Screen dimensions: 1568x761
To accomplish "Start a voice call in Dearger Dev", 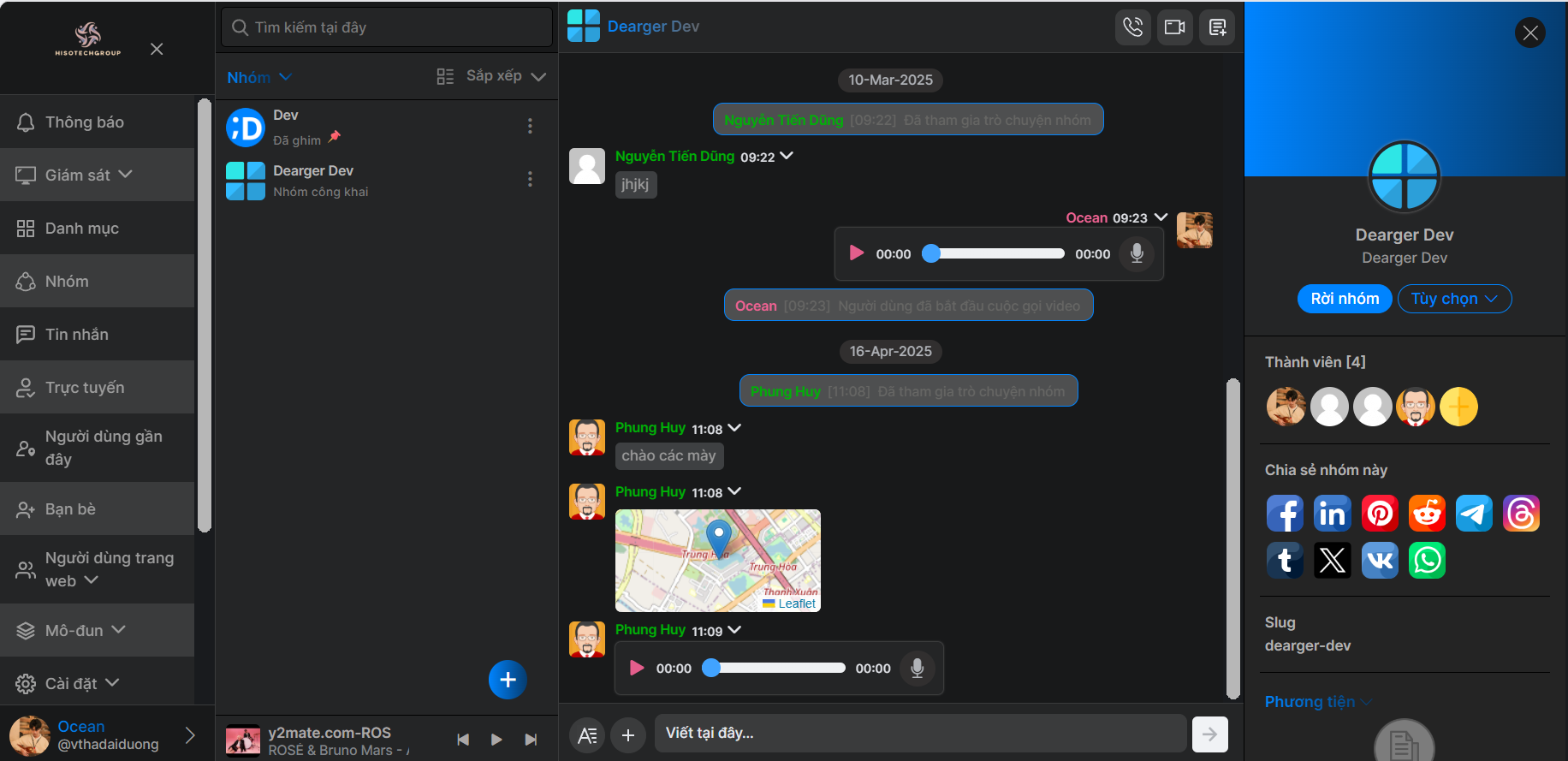I will (x=1132, y=27).
